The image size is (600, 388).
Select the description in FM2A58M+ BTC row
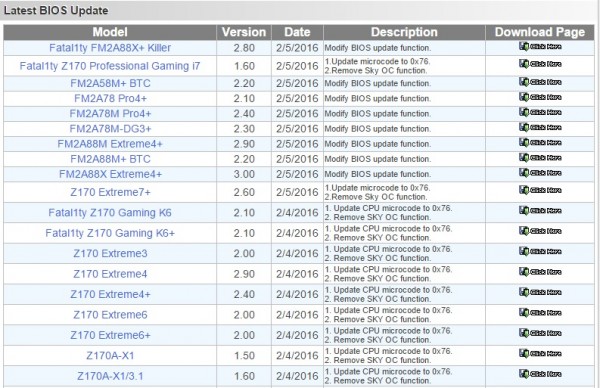(378, 83)
